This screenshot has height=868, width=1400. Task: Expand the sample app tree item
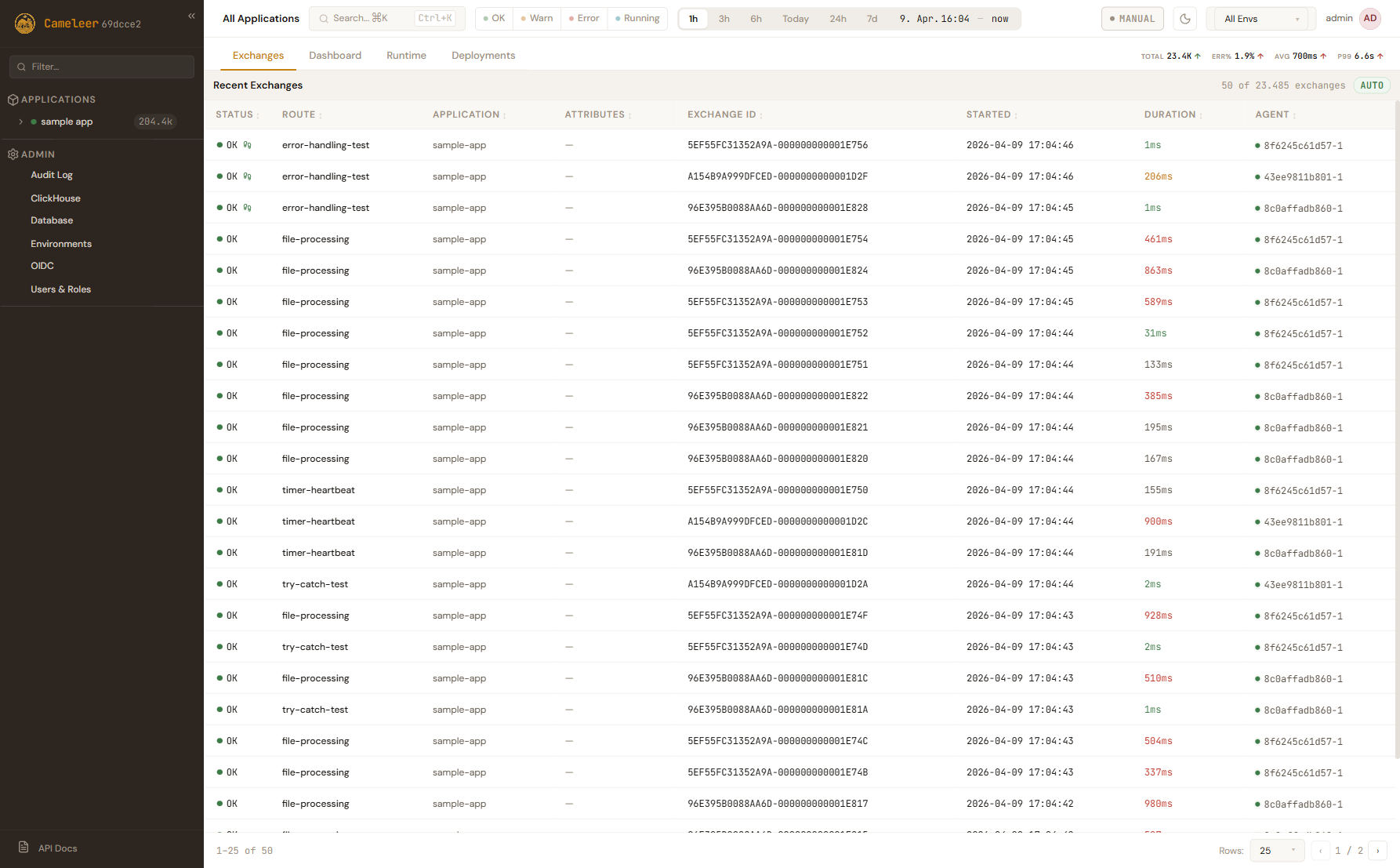(21, 122)
